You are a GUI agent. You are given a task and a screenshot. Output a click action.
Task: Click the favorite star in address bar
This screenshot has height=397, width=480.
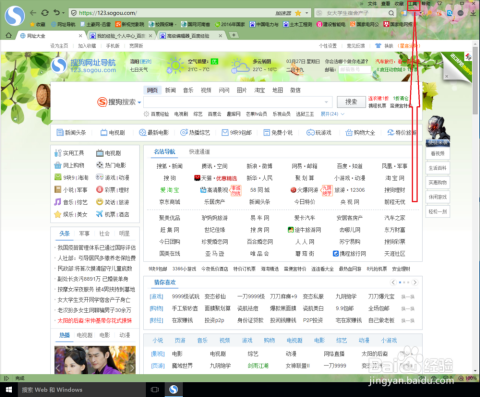point(298,13)
